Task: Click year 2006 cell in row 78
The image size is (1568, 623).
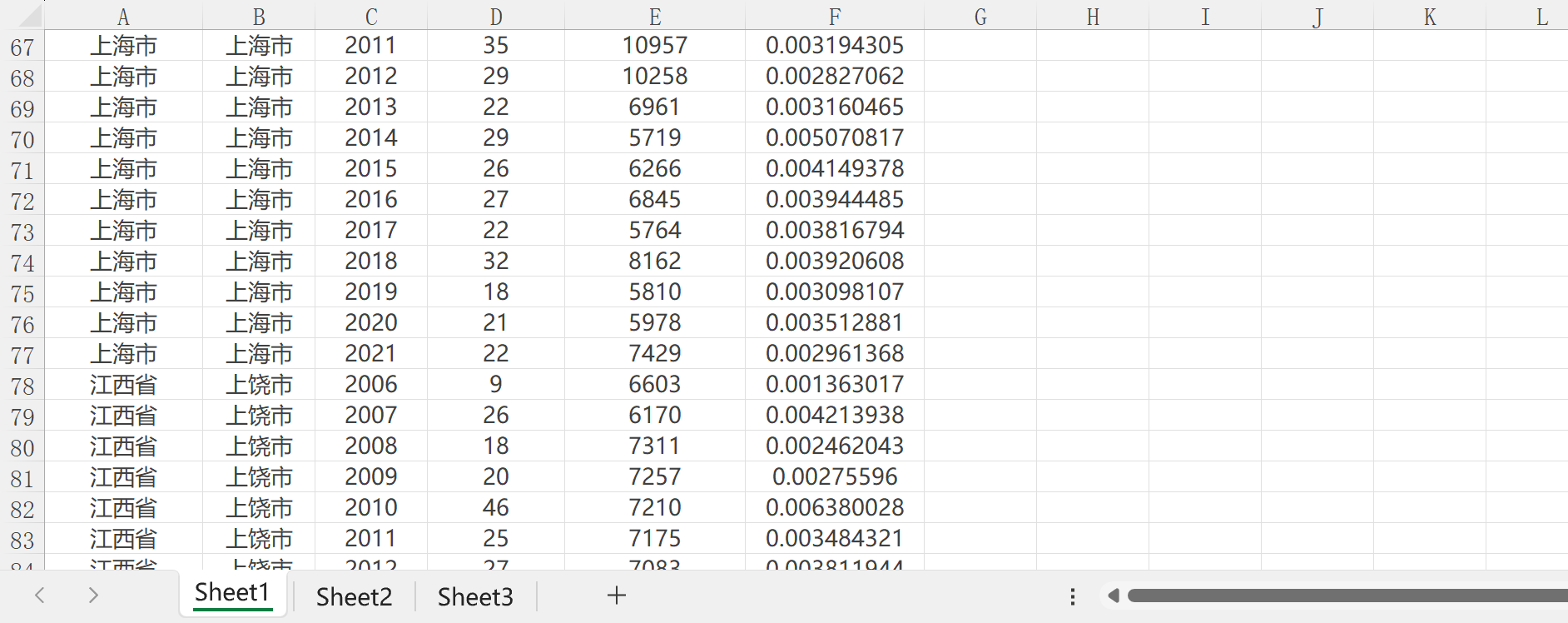Action: click(371, 384)
